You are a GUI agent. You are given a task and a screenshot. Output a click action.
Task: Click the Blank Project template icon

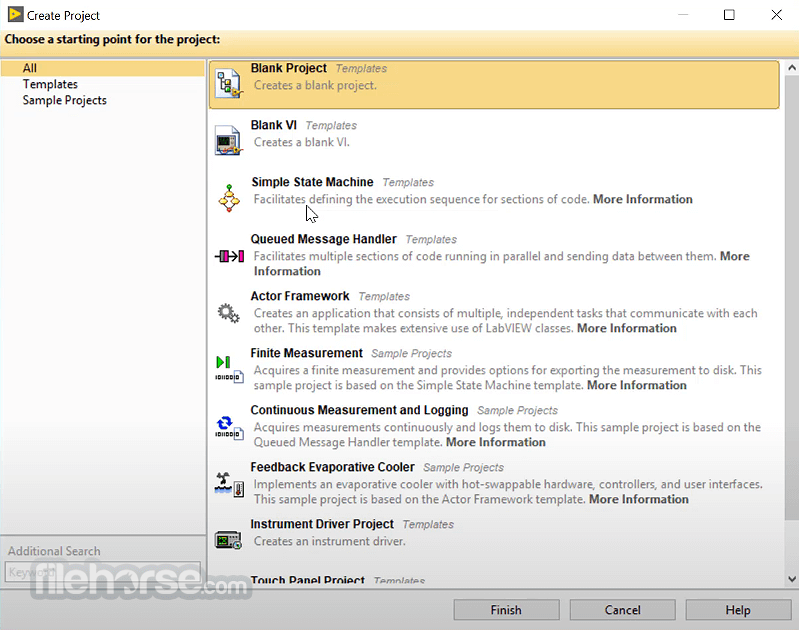pyautogui.click(x=227, y=84)
